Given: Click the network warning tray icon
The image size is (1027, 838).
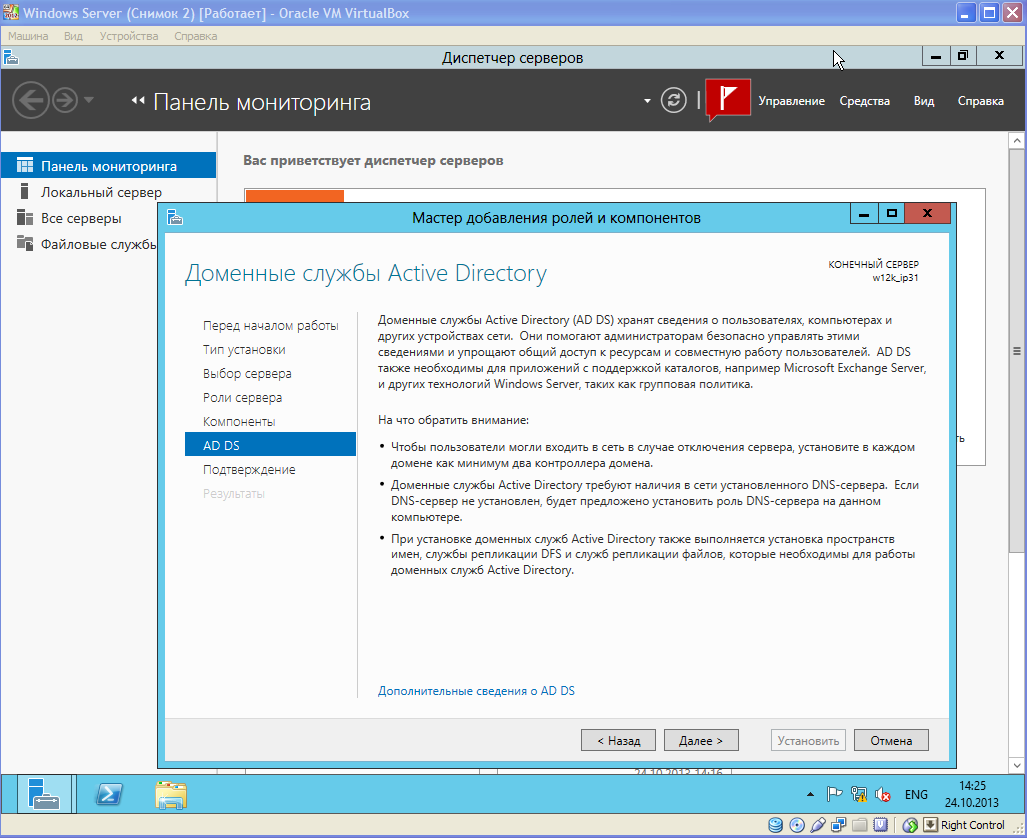Looking at the screenshot, I should 859,794.
